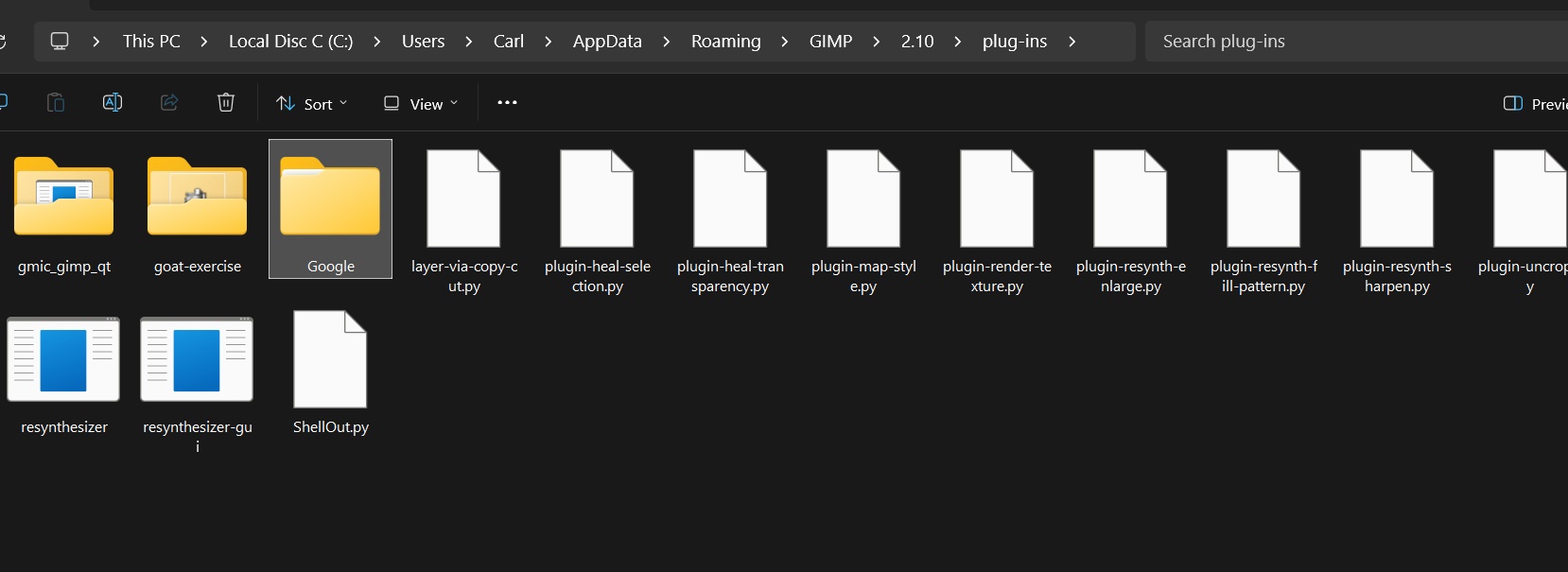Navigate to the Roaming breadcrumb
The image size is (1568, 572).
[725, 42]
